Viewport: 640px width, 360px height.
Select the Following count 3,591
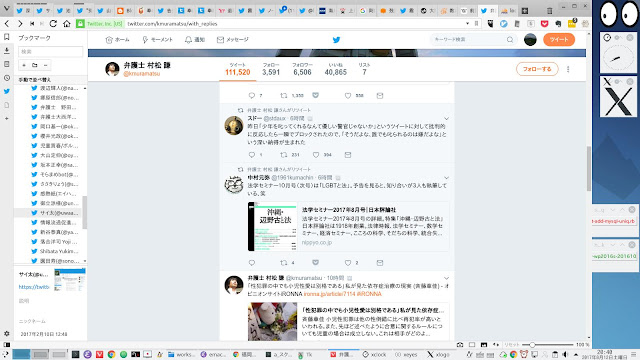[271, 69]
